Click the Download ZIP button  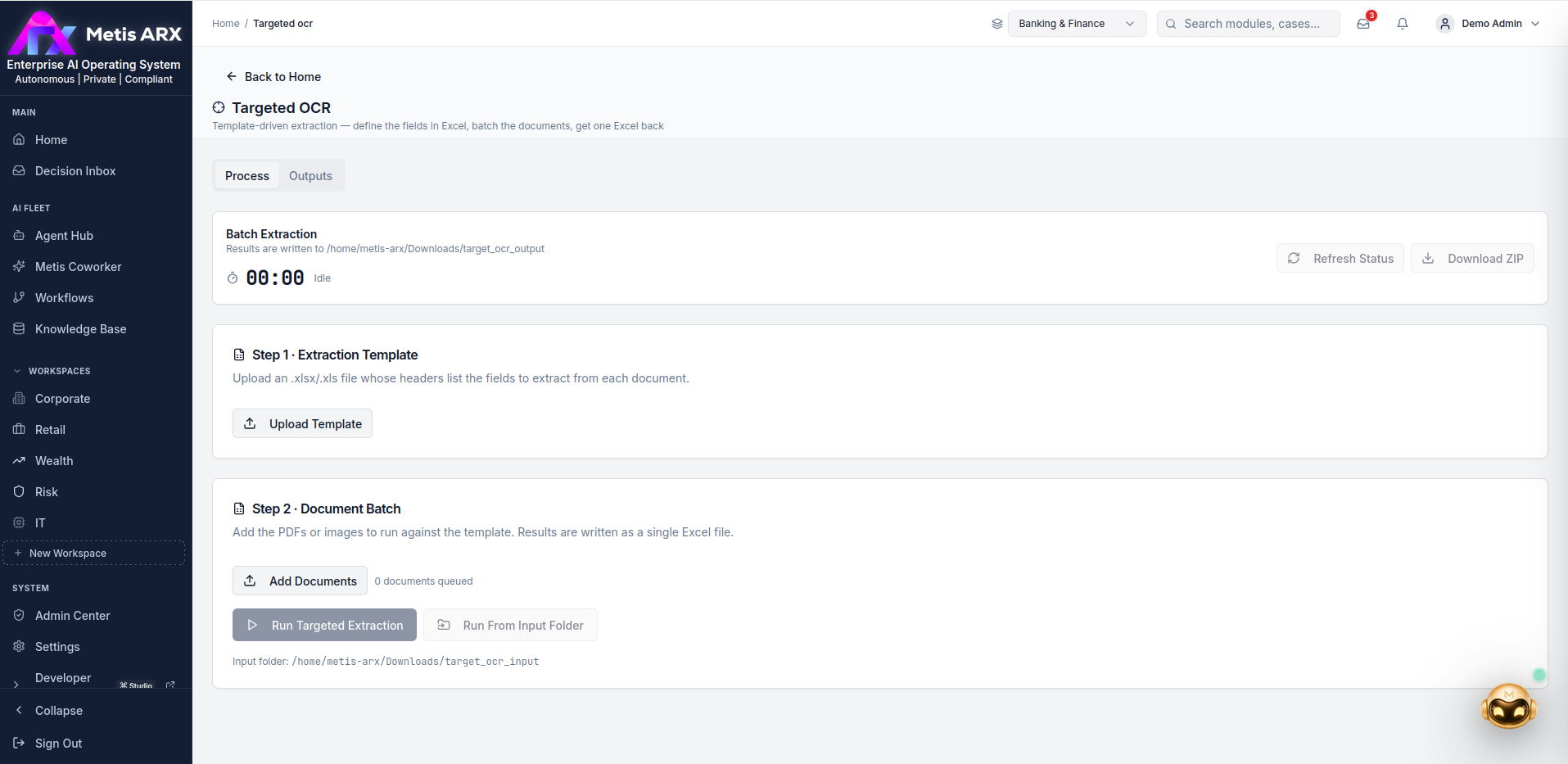pyautogui.click(x=1472, y=259)
